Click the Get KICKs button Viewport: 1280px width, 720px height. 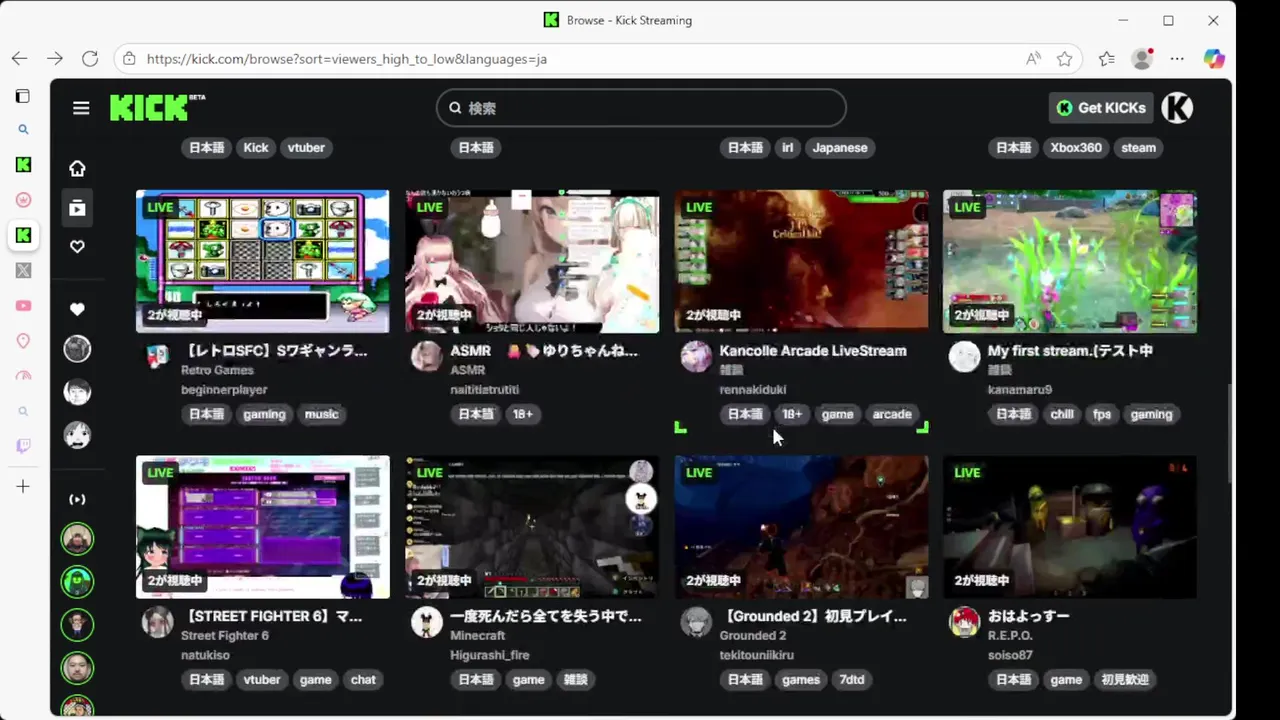(x=1101, y=108)
